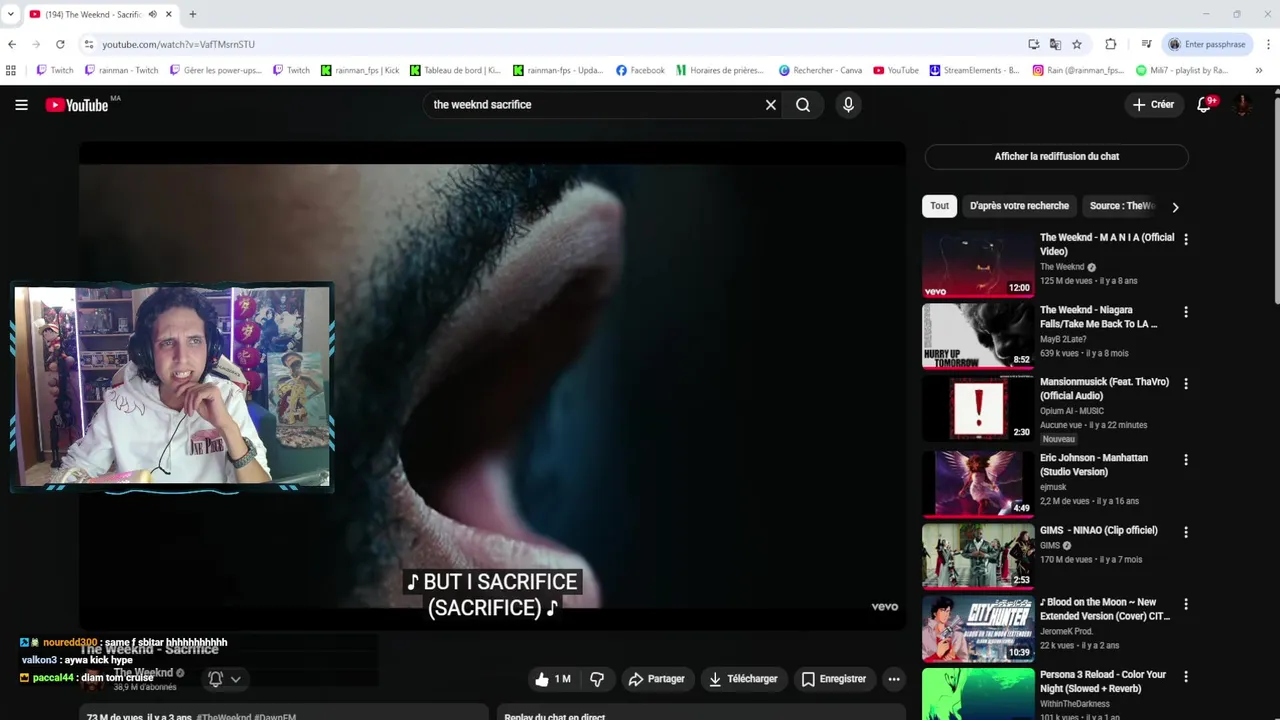
Task: Open a new browser tab
Action: (x=193, y=14)
